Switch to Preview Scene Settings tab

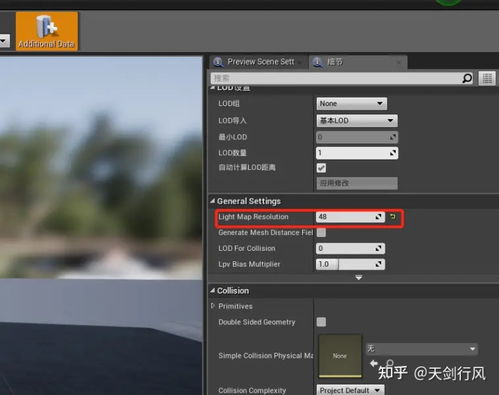click(x=258, y=62)
